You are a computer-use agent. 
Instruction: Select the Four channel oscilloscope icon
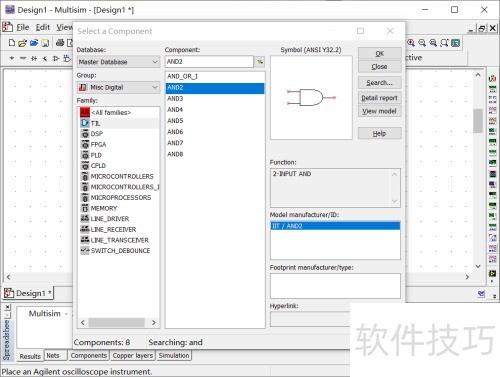(492, 120)
